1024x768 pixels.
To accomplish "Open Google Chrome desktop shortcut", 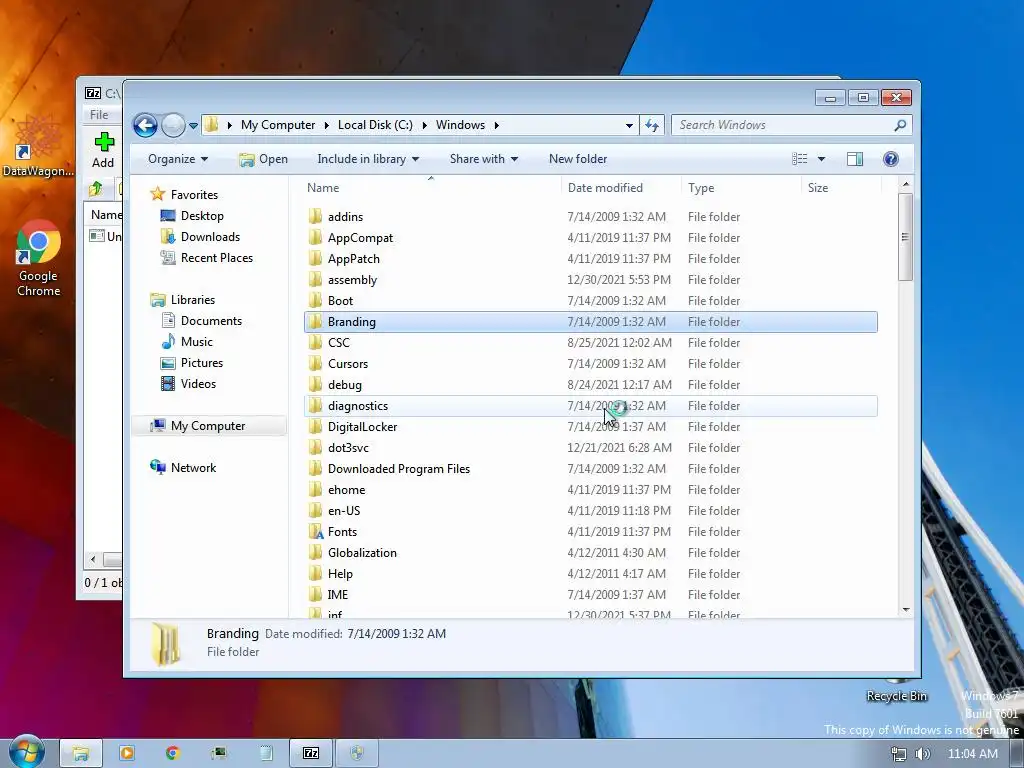I will (39, 259).
